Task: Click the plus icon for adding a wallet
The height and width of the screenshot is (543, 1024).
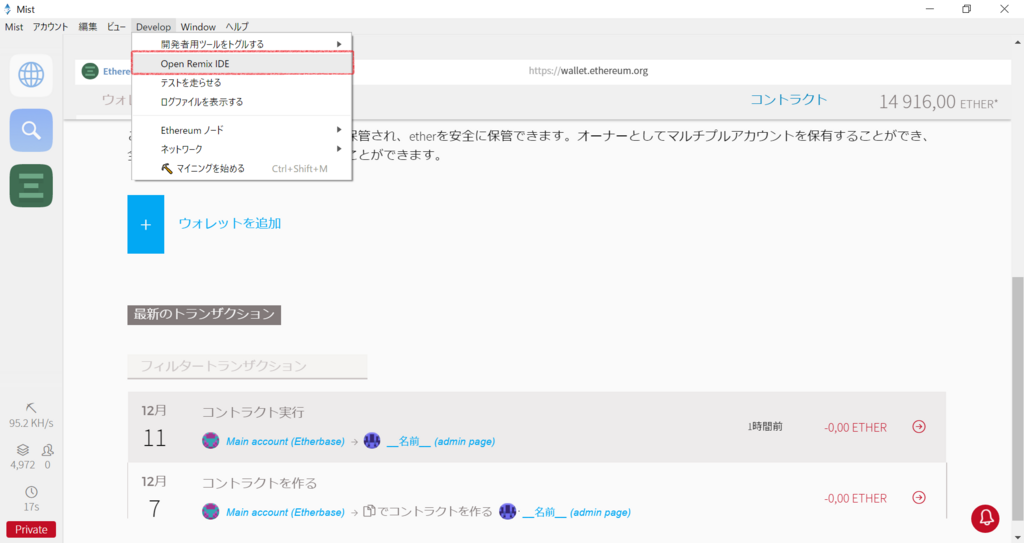Action: pyautogui.click(x=146, y=224)
